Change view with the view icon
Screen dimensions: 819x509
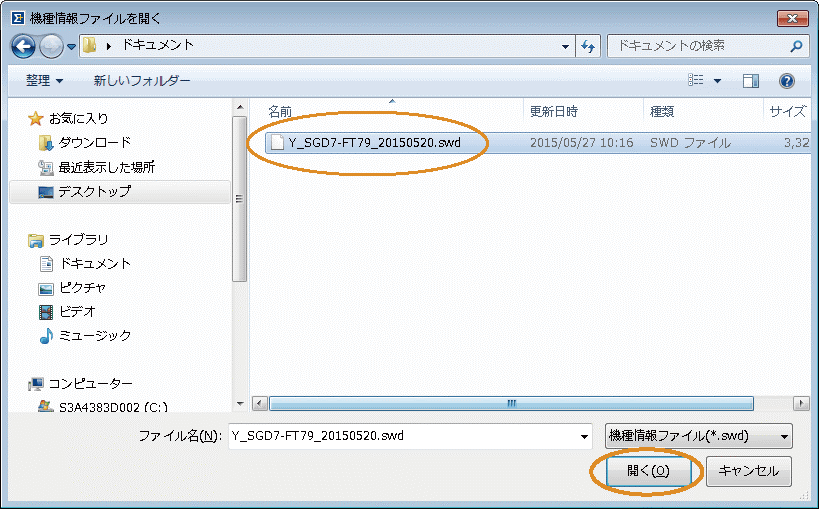pyautogui.click(x=696, y=80)
